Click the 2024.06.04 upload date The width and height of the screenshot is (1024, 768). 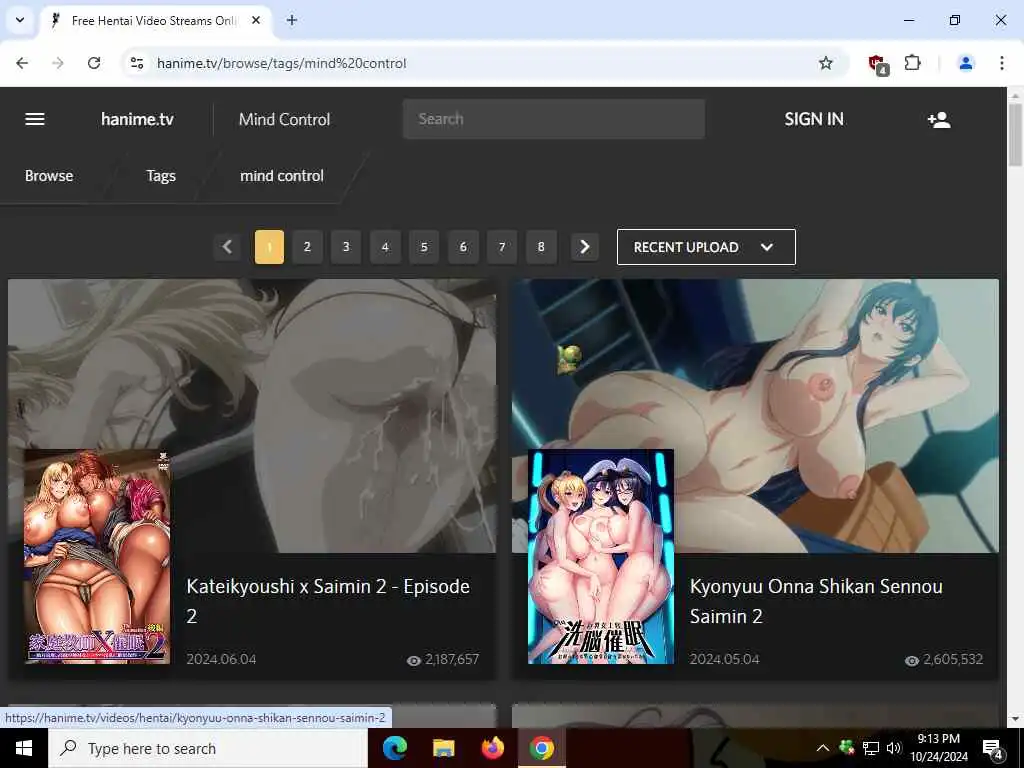point(221,659)
